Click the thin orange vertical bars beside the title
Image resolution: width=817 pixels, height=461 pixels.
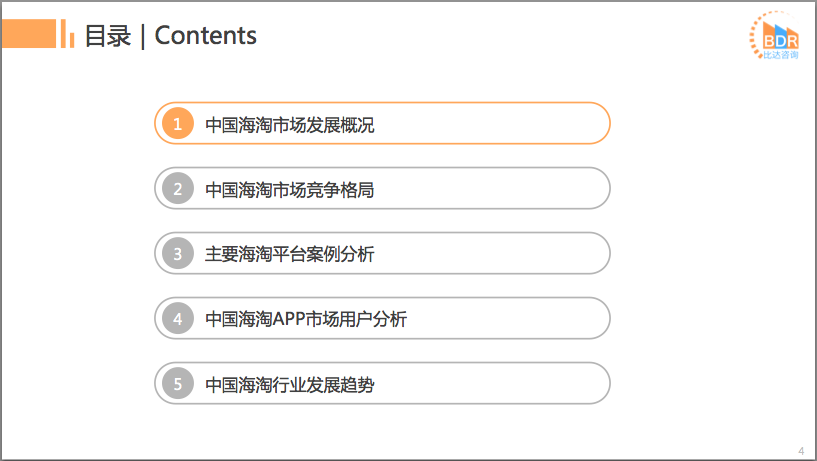coord(68,35)
